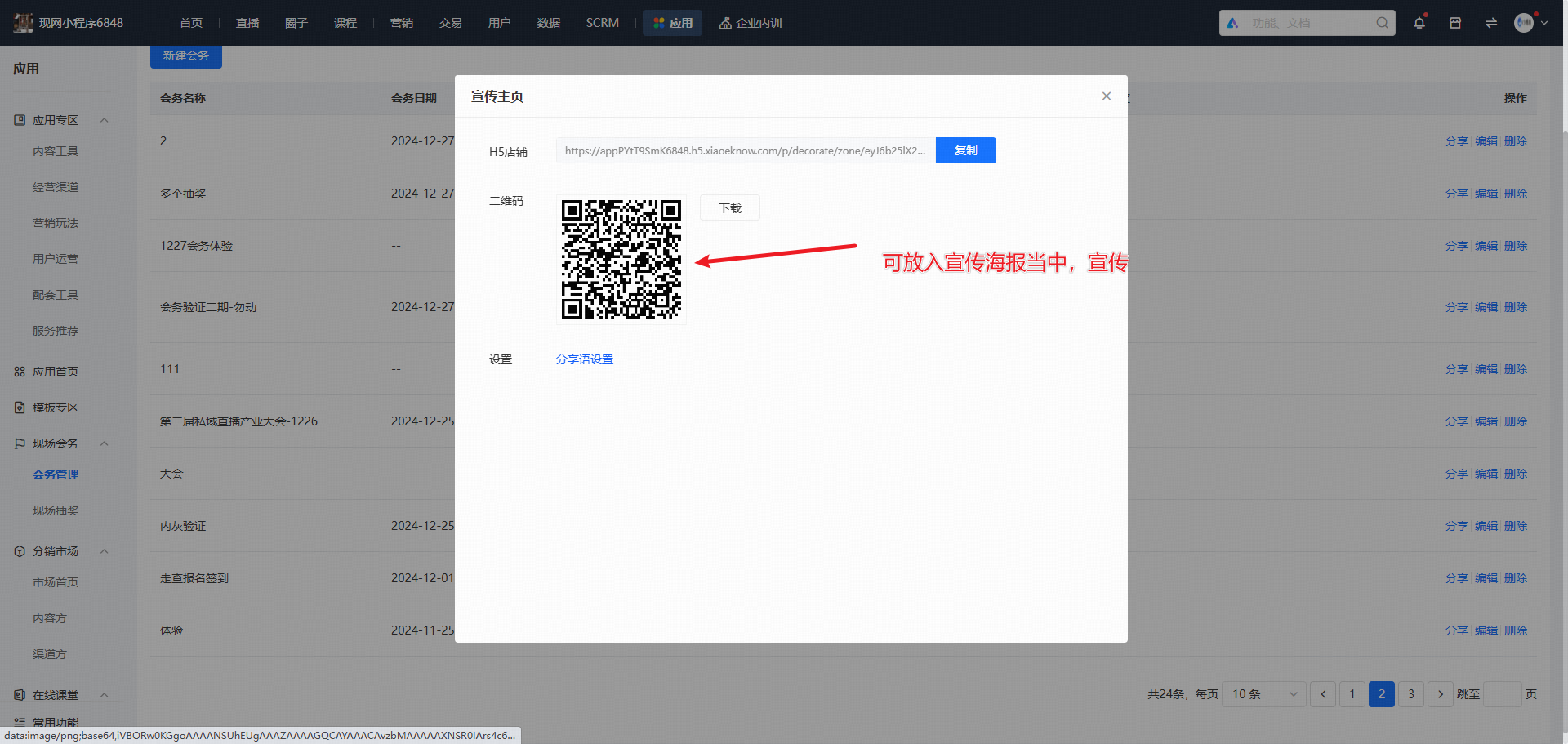
Task: Open the 营销 top menu
Action: point(402,23)
